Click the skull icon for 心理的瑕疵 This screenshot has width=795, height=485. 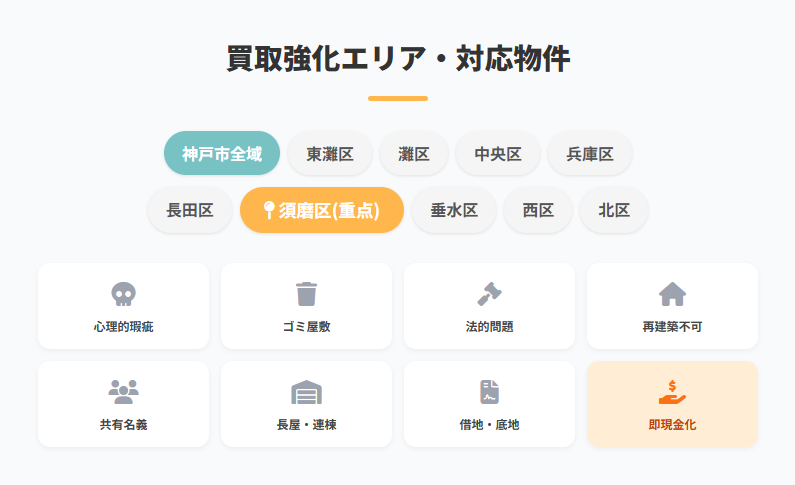[123, 294]
